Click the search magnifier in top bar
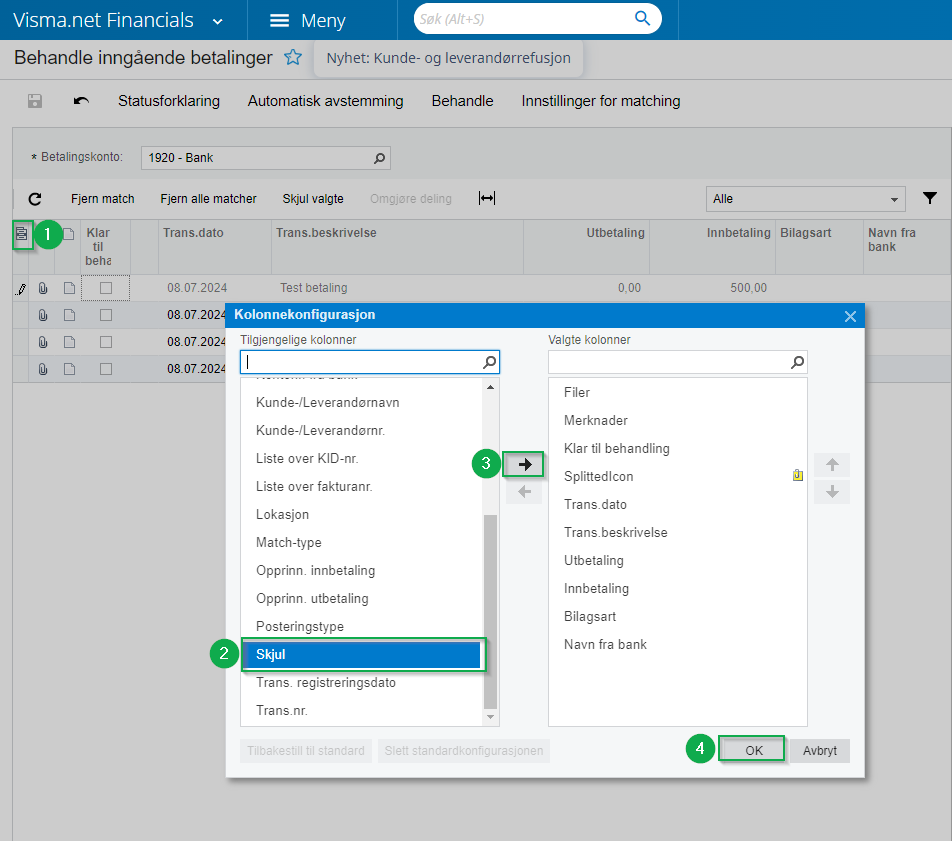Viewport: 952px width, 841px height. click(642, 18)
